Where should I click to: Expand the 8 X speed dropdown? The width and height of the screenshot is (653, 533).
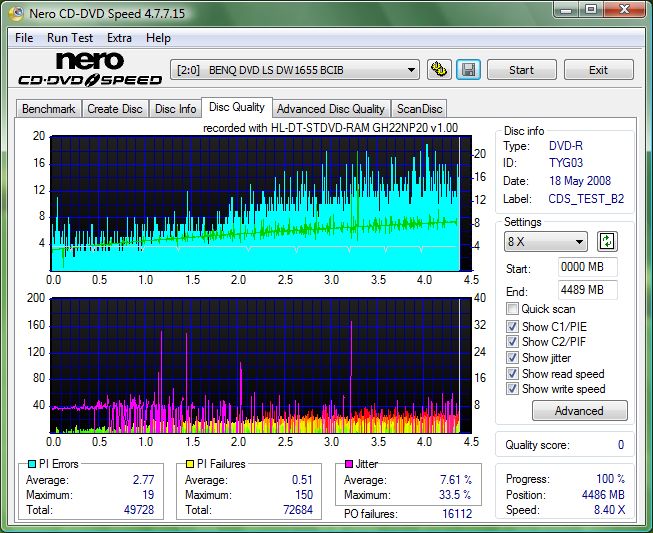(546, 242)
